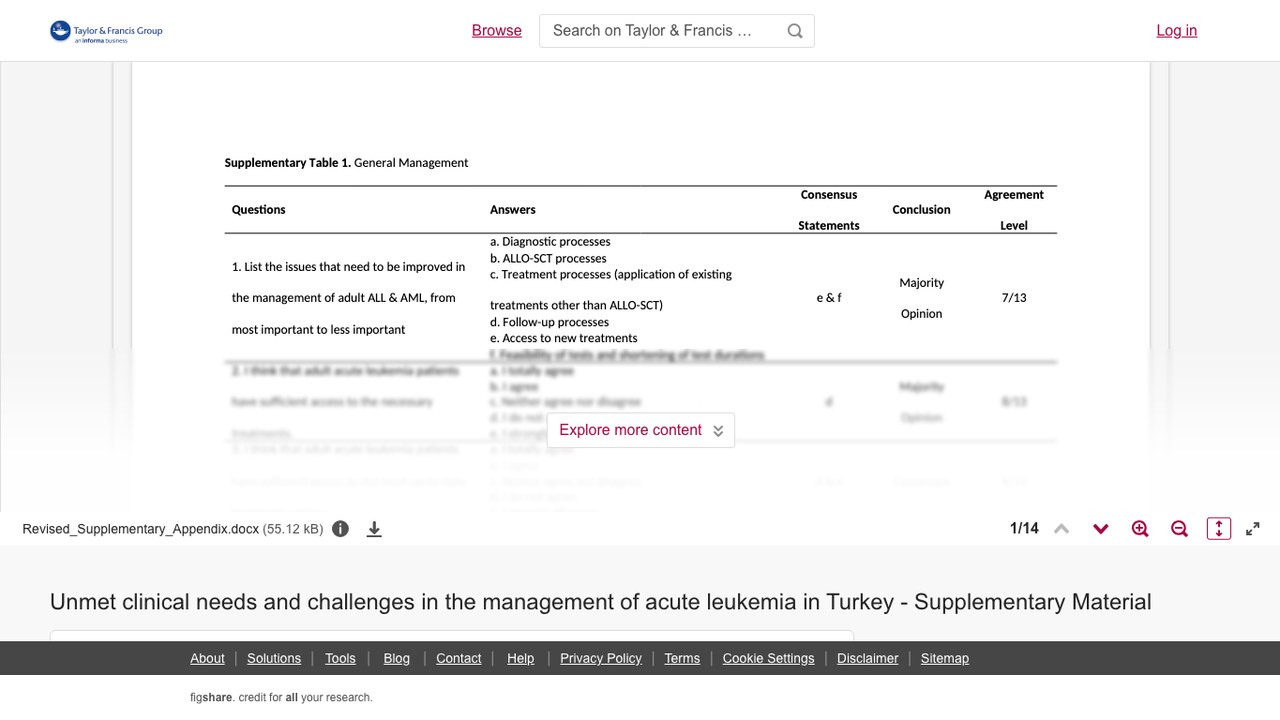Open Contact footer link
Viewport: 1280px width, 720px height.
[x=459, y=658]
